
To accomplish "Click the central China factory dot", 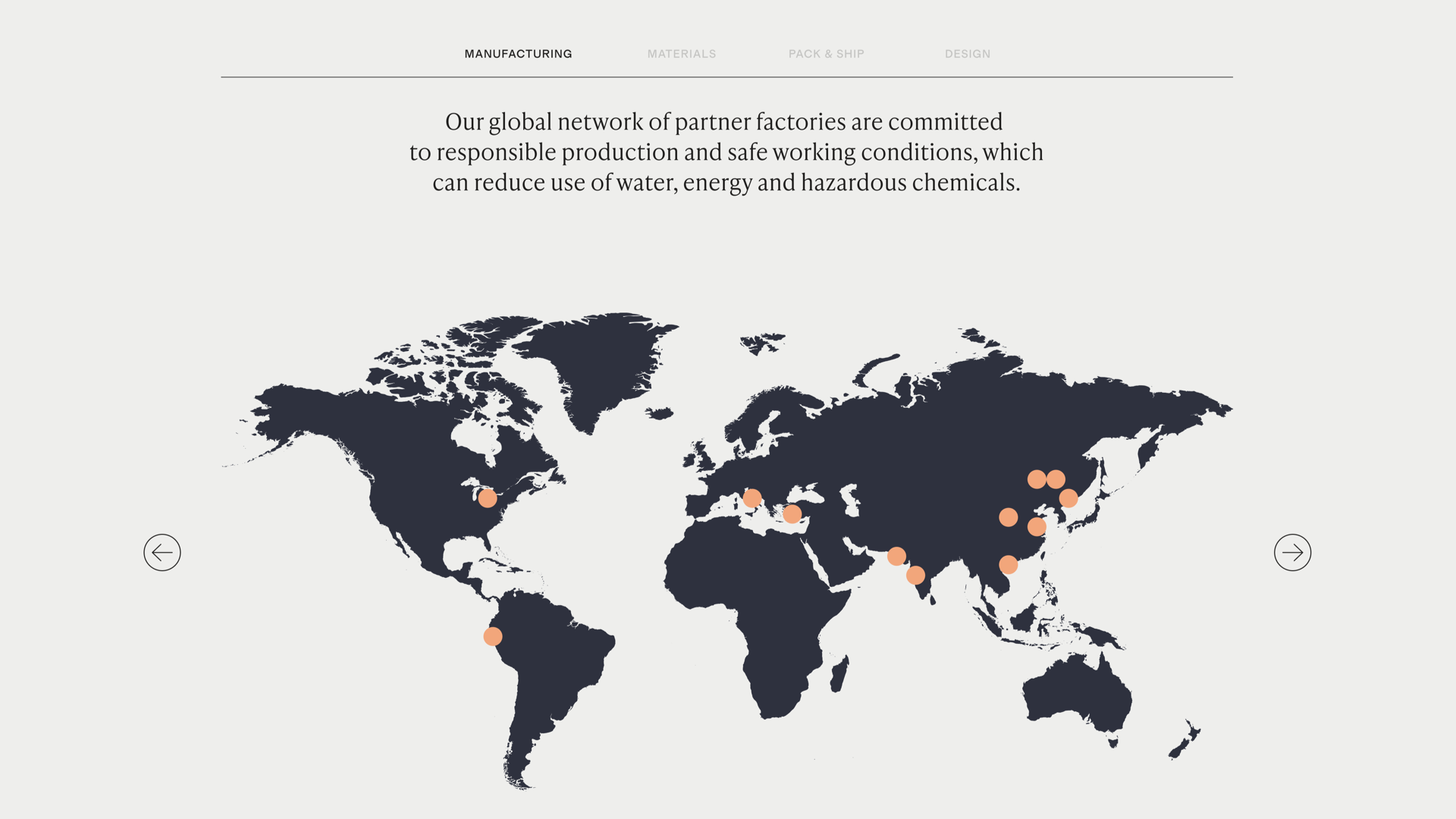I will pyautogui.click(x=1008, y=517).
